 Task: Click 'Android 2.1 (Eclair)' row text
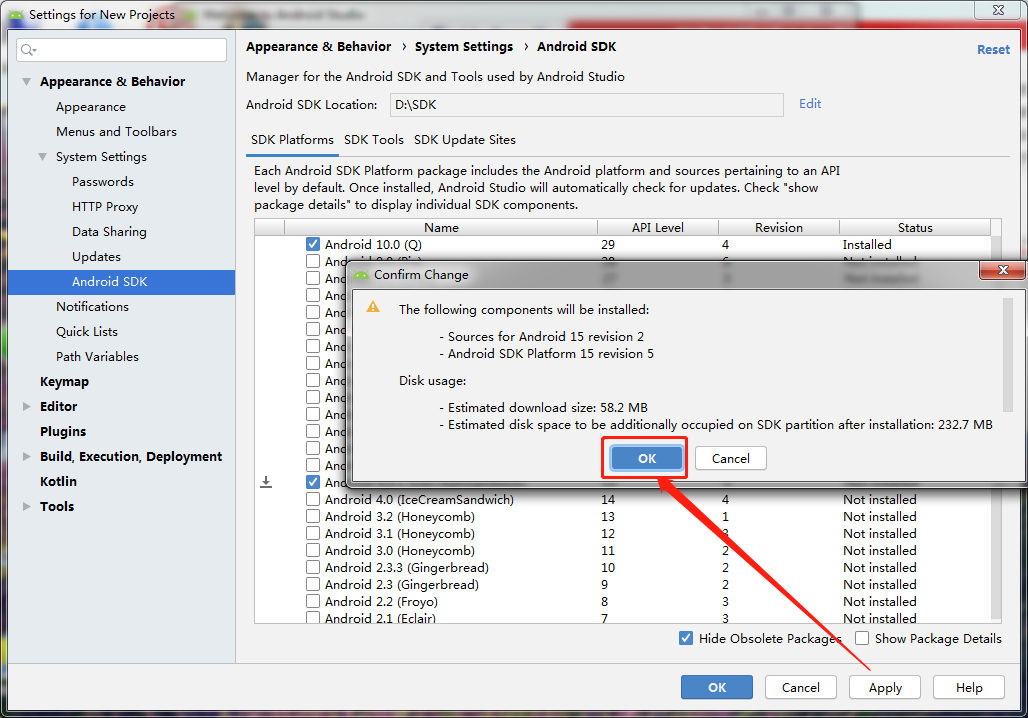380,618
